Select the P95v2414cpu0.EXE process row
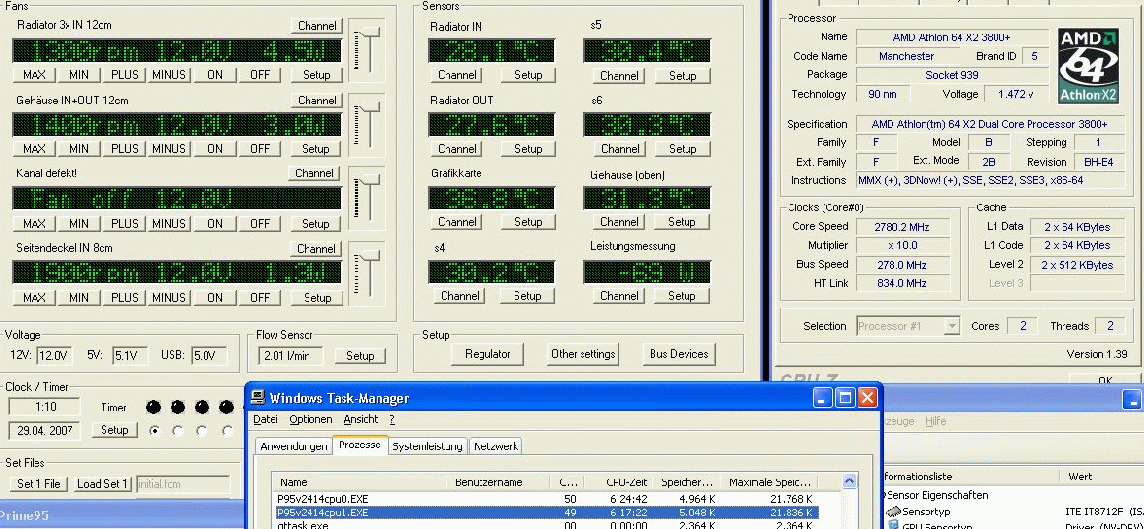The width and height of the screenshot is (1144, 529). click(x=546, y=499)
